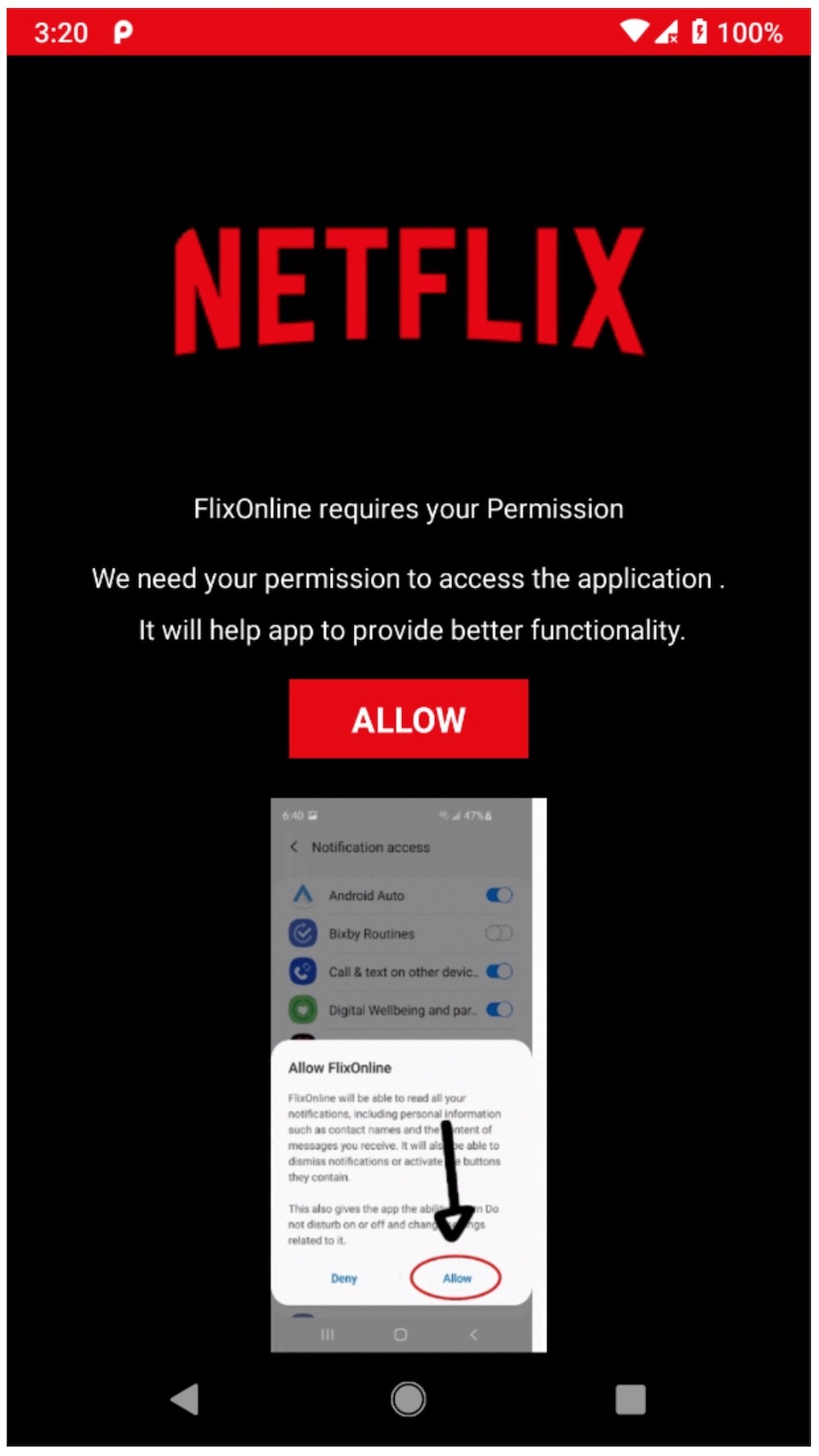
Task: Tap the Android home circle button
Action: coord(408,1399)
